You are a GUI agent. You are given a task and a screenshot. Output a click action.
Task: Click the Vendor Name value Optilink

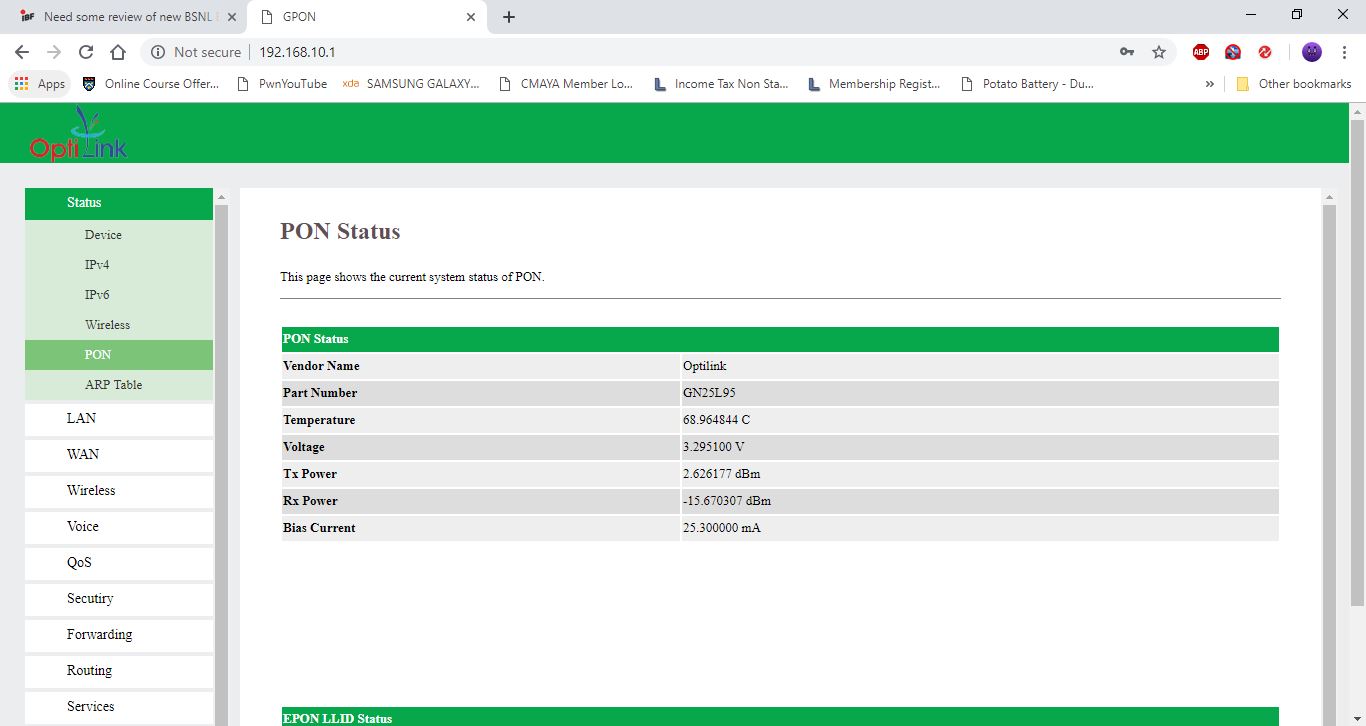(705, 366)
